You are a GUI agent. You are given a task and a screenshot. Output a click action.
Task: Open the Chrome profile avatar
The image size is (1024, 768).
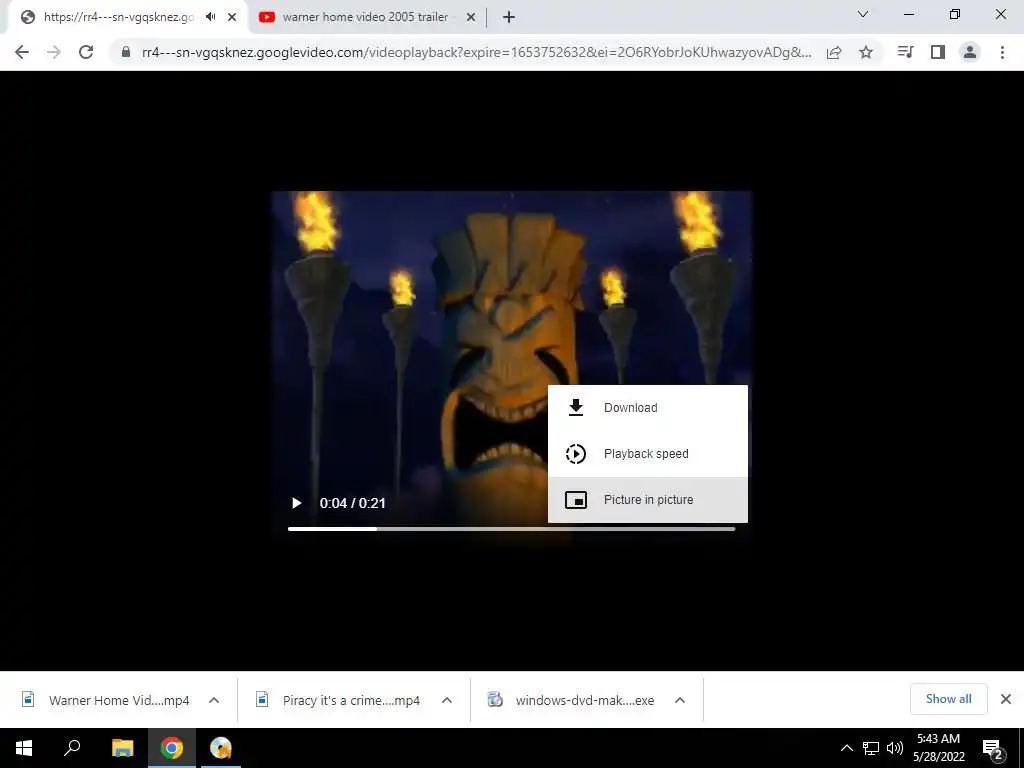[970, 52]
